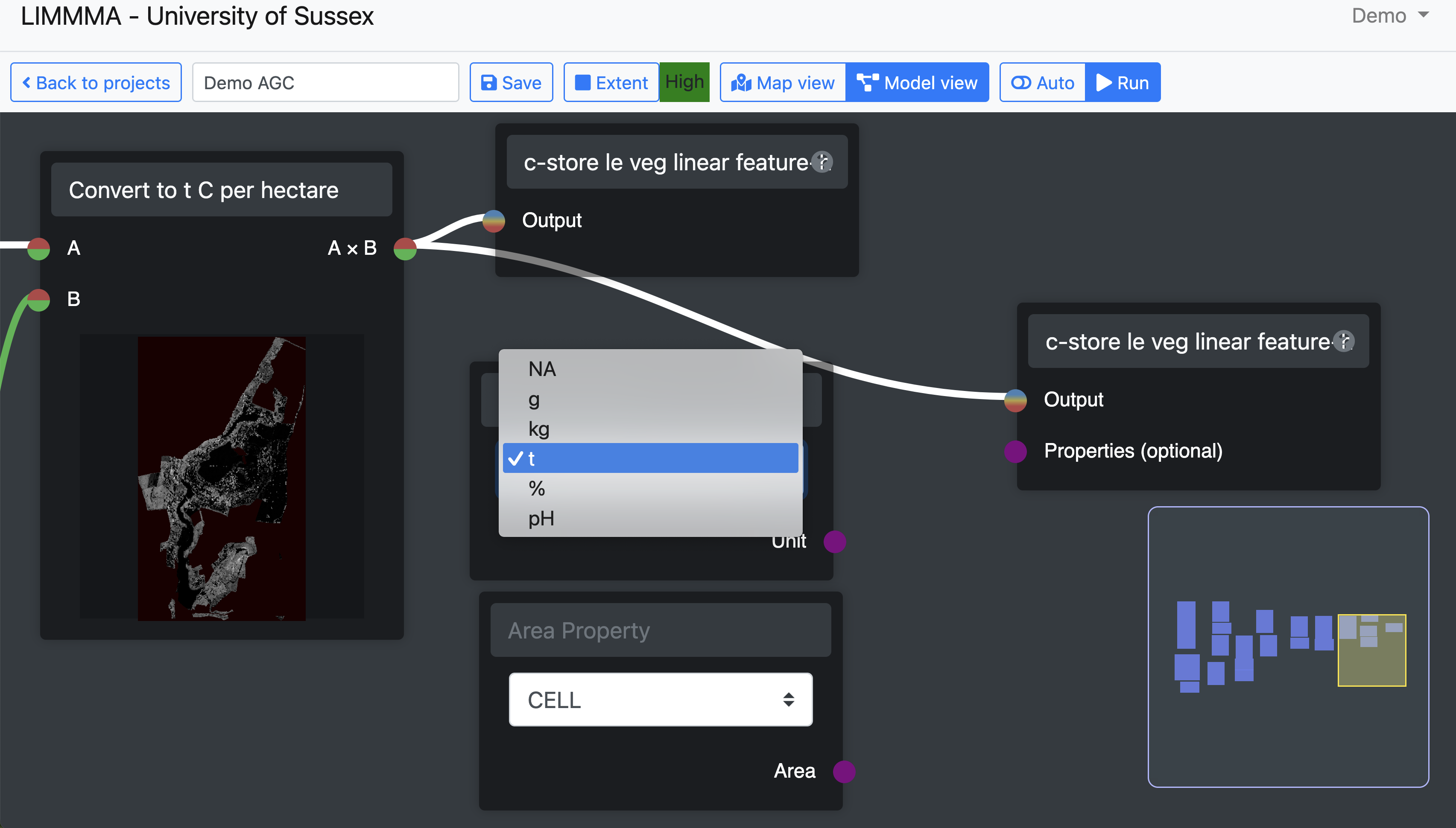Click help icon on top c-store node
The width and height of the screenshot is (1456, 828).
click(x=822, y=162)
